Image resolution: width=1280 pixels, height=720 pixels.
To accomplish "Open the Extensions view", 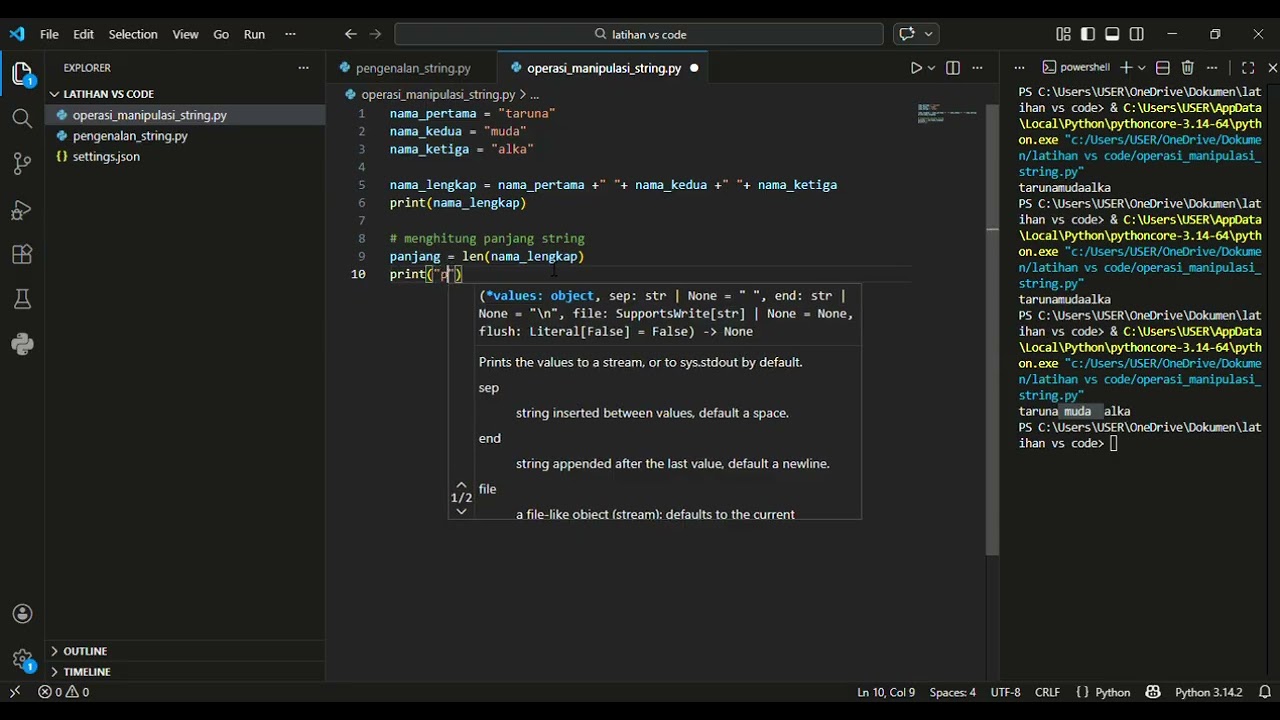I will click(x=22, y=255).
